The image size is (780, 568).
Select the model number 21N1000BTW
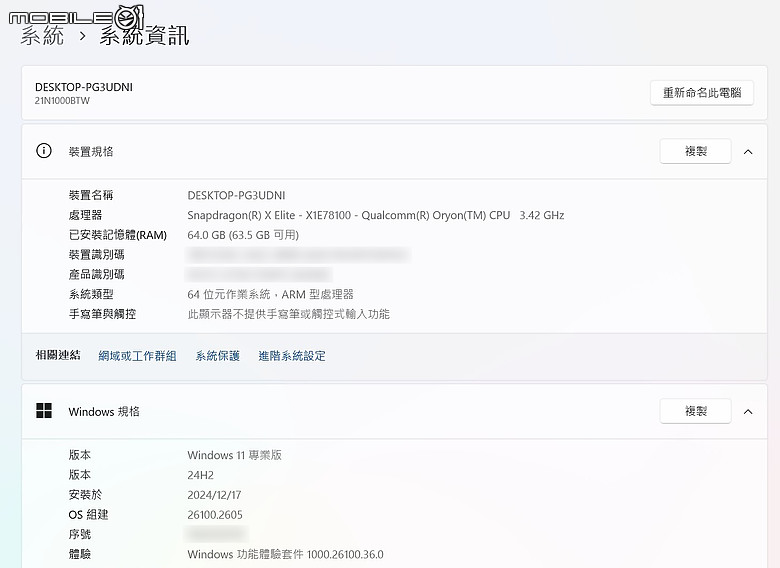62,100
